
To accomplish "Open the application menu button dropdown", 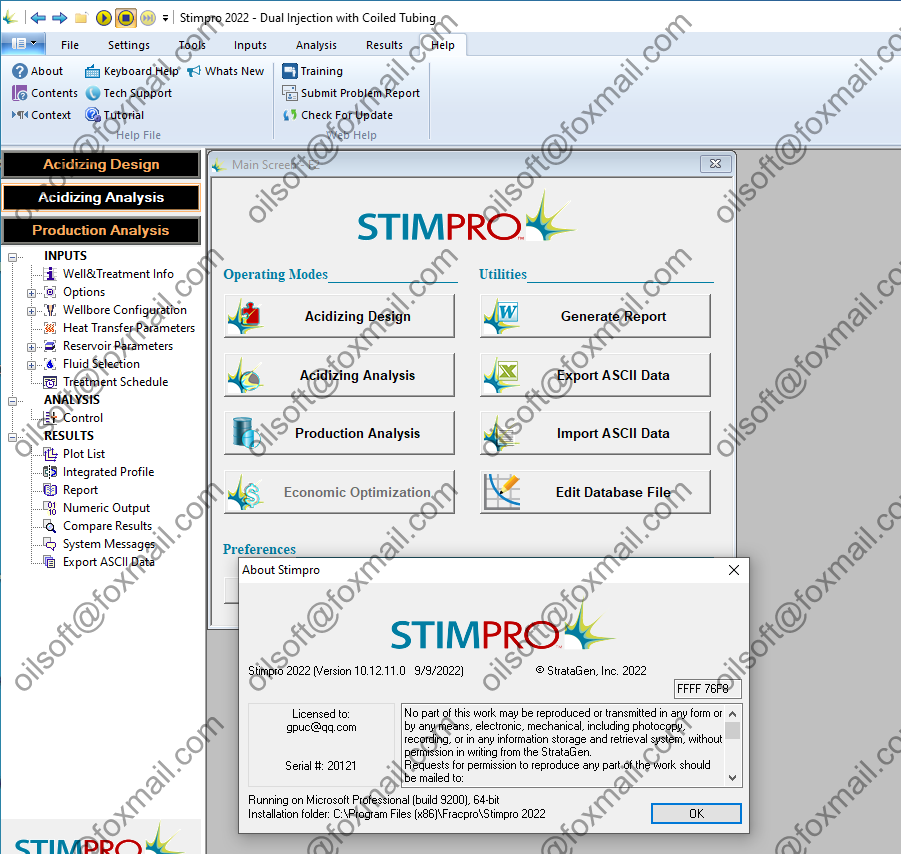I will click(24, 44).
